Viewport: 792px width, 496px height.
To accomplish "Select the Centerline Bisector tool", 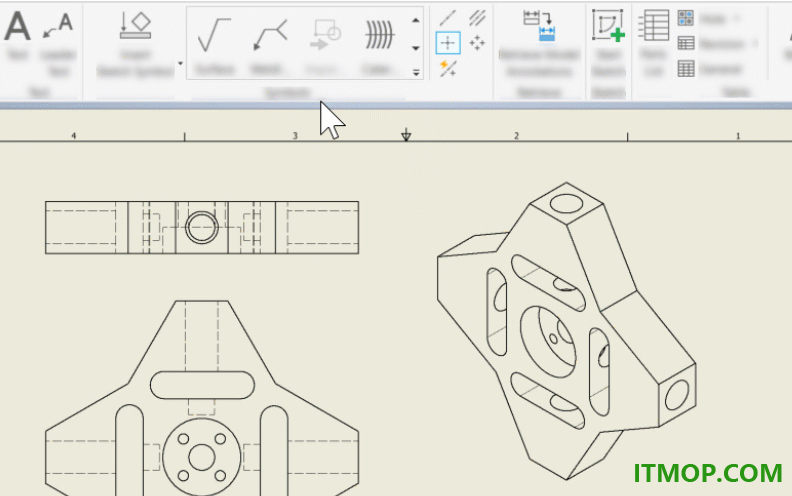I will point(477,18).
